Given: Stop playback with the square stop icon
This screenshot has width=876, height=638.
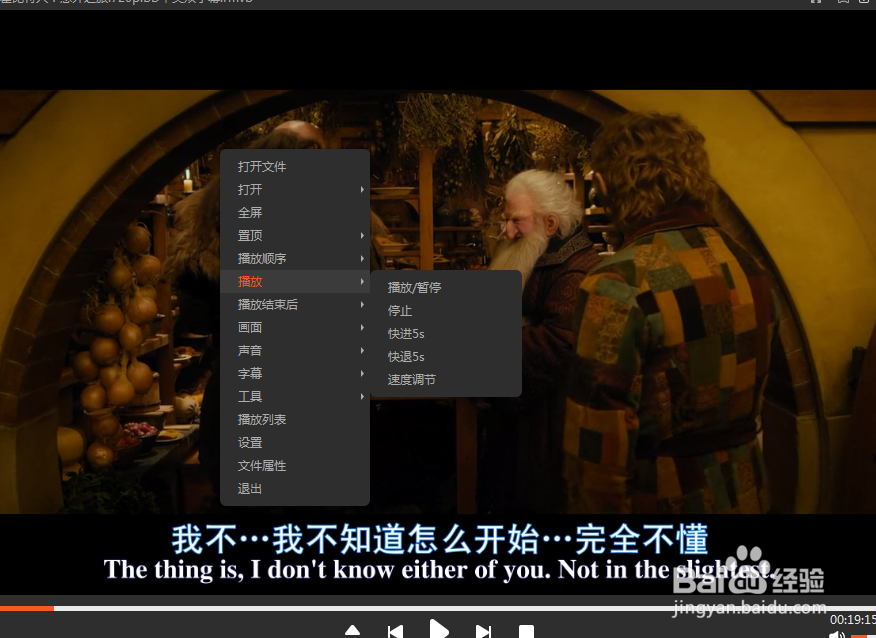Looking at the screenshot, I should [526, 631].
